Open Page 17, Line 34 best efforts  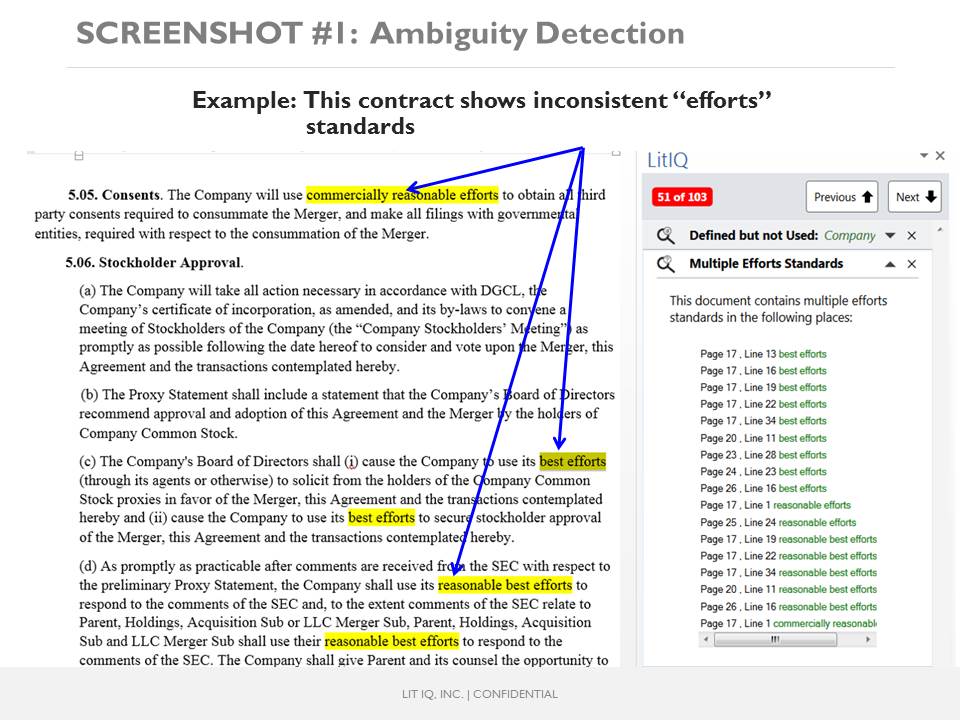tap(763, 421)
